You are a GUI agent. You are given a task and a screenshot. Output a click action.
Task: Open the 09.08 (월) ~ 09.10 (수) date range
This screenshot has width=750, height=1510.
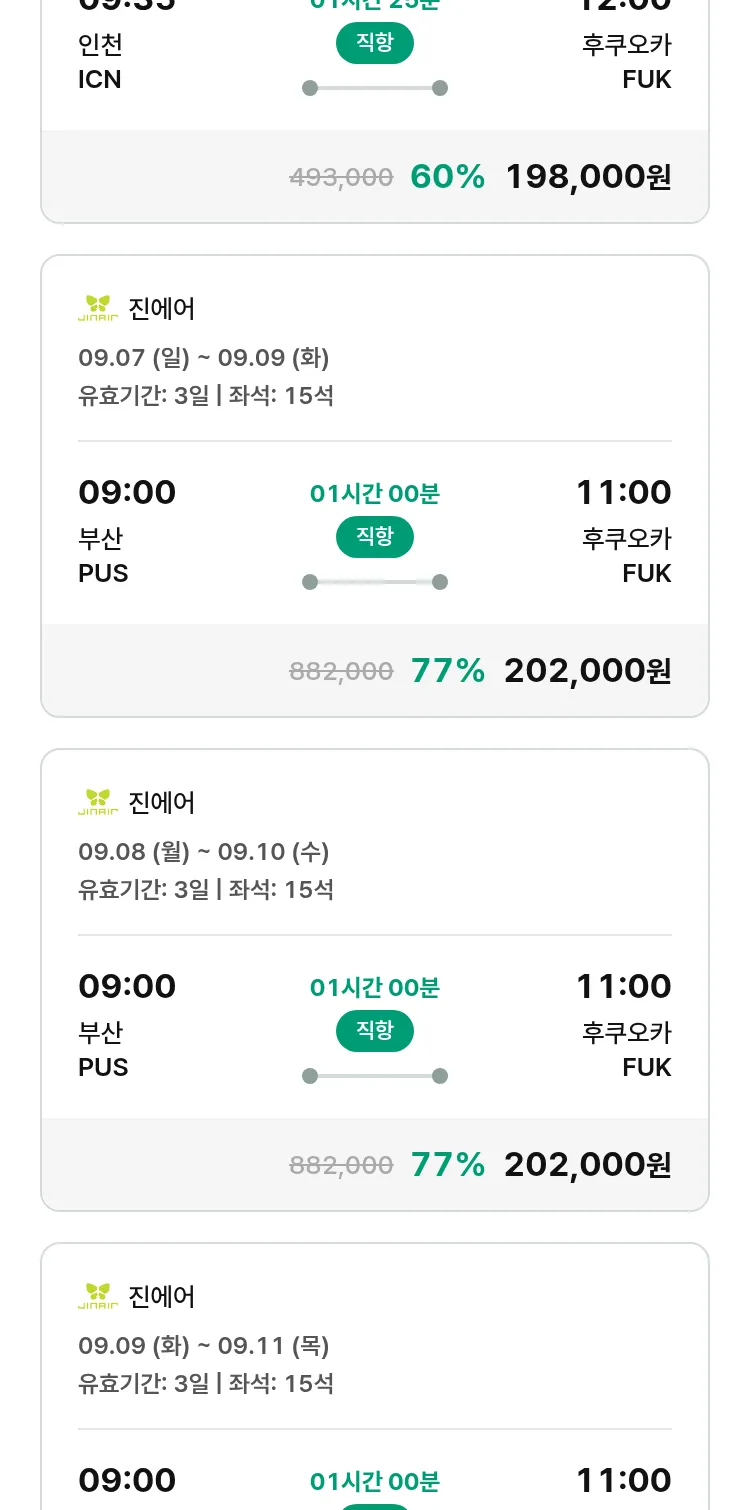(x=204, y=852)
